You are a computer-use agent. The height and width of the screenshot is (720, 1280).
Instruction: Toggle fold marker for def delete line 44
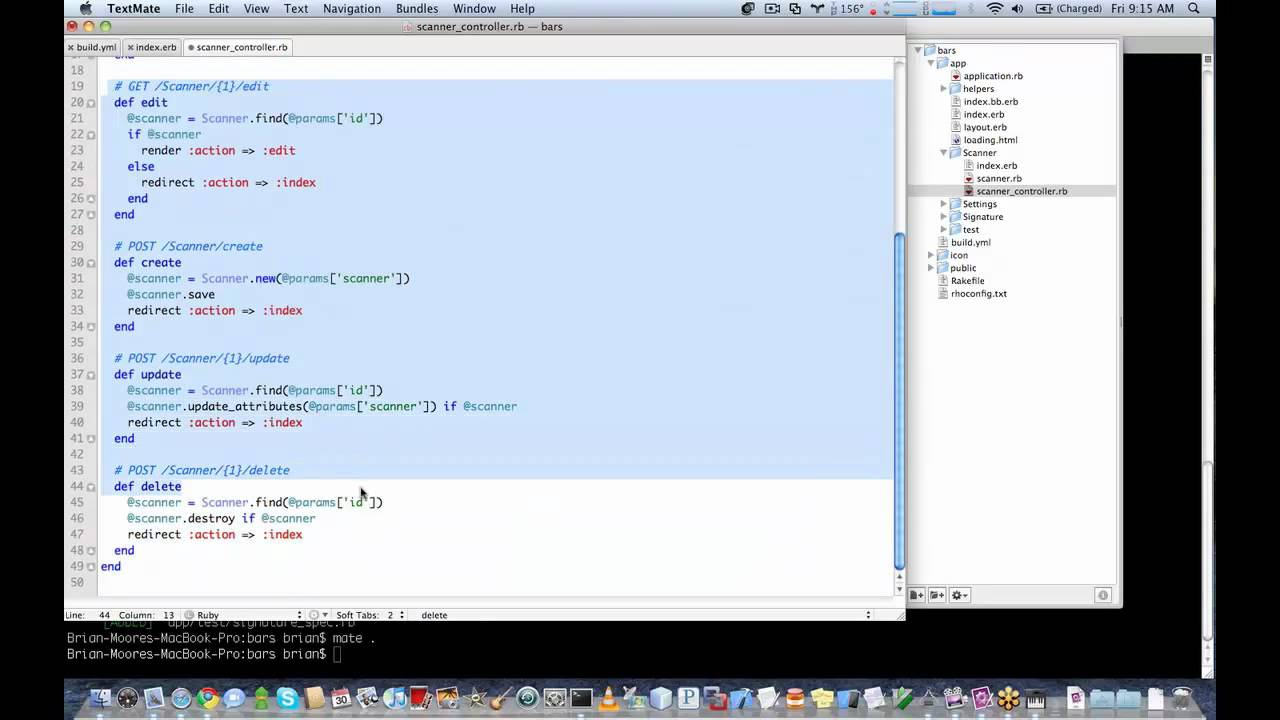91,486
